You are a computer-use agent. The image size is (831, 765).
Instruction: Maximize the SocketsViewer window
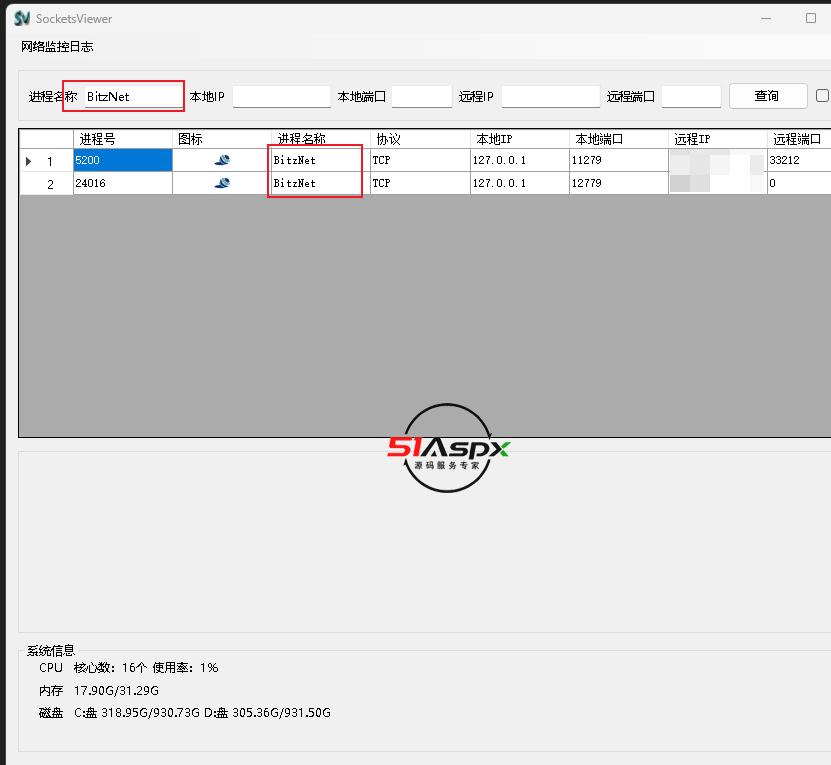[x=811, y=19]
